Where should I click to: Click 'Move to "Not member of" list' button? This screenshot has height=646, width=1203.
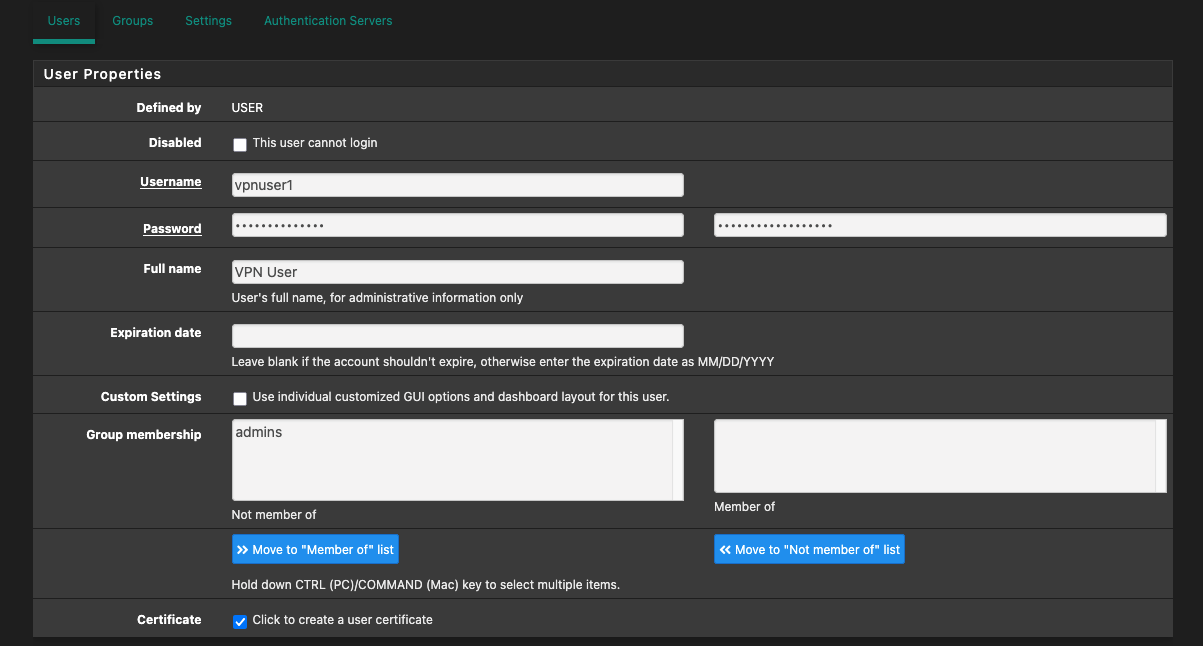pyautogui.click(x=809, y=550)
